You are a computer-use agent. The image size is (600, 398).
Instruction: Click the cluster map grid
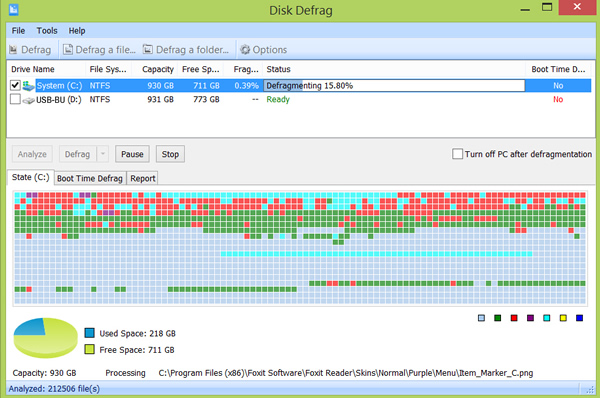tap(300, 248)
